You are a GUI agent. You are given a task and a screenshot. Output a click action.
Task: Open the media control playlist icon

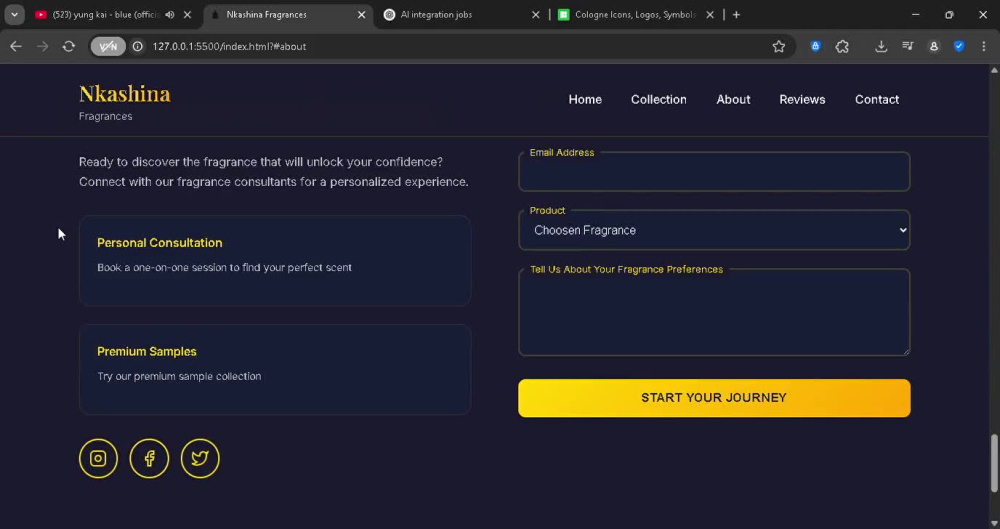click(908, 46)
